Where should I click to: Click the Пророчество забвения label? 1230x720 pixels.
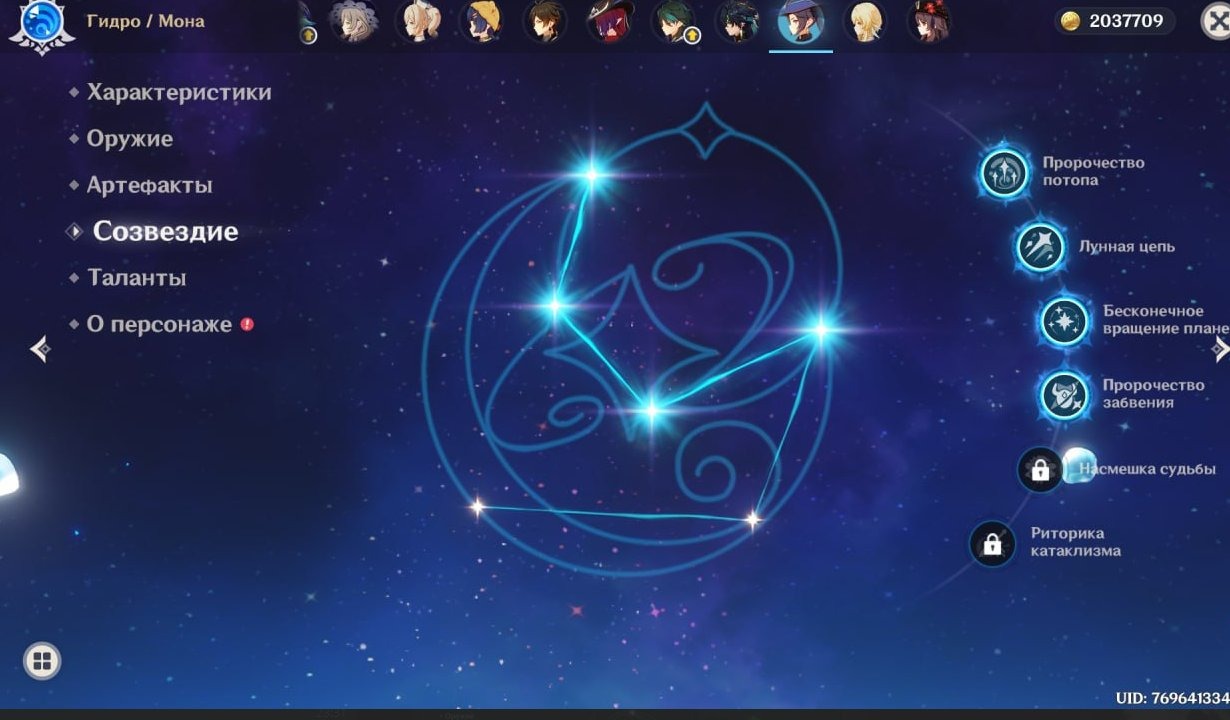pyautogui.click(x=1153, y=394)
